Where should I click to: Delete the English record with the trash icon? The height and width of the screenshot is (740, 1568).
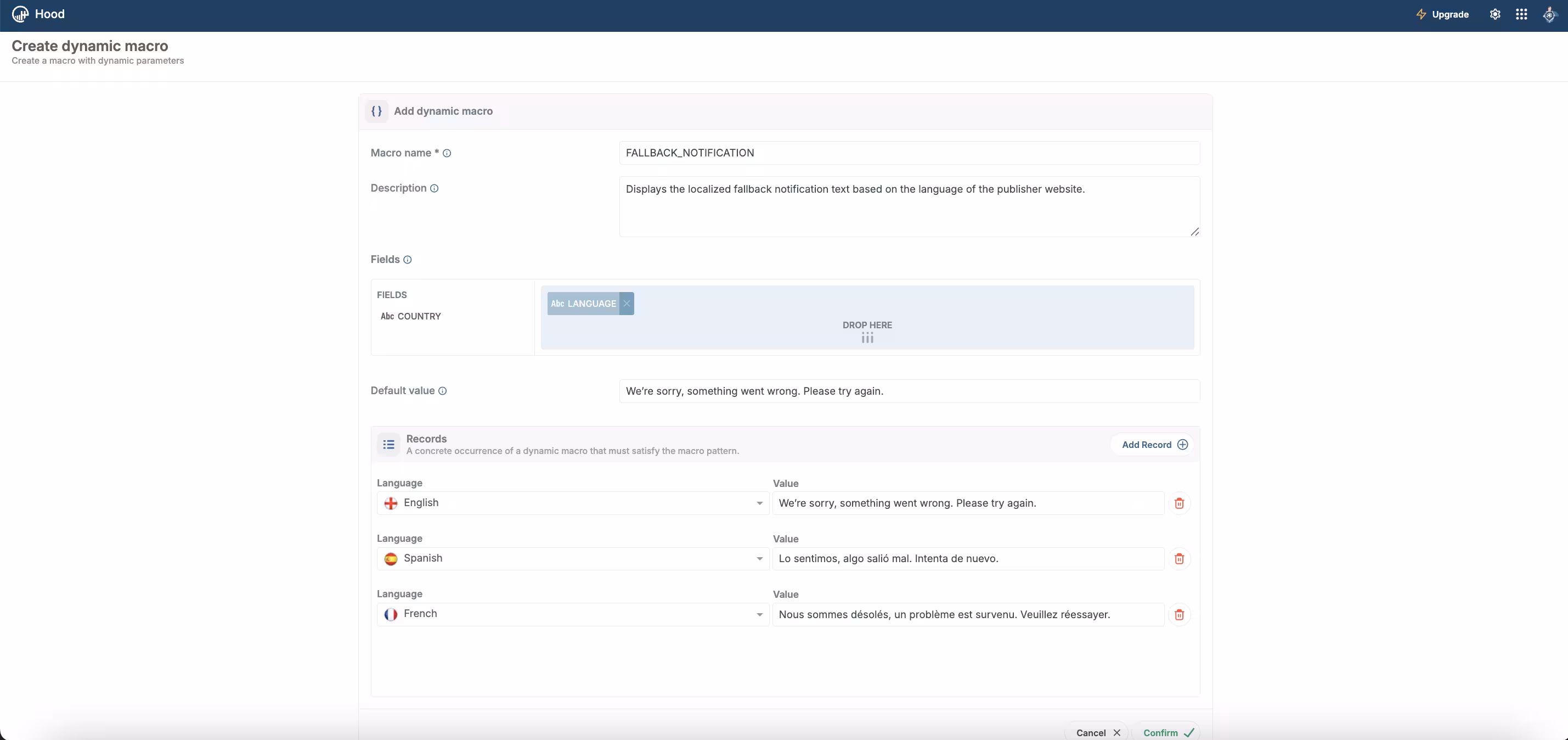pyautogui.click(x=1178, y=502)
